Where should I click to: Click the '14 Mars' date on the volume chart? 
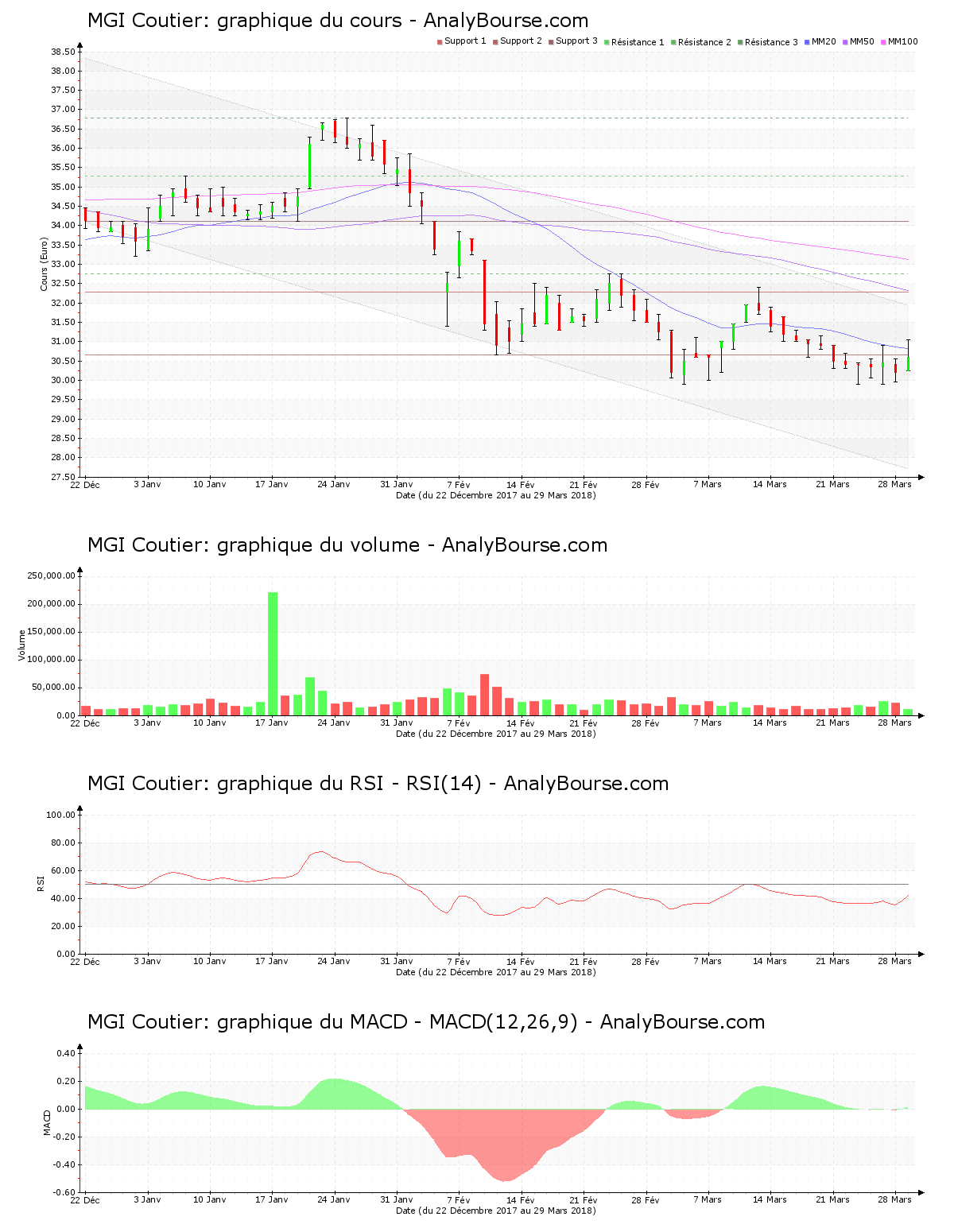tap(770, 723)
